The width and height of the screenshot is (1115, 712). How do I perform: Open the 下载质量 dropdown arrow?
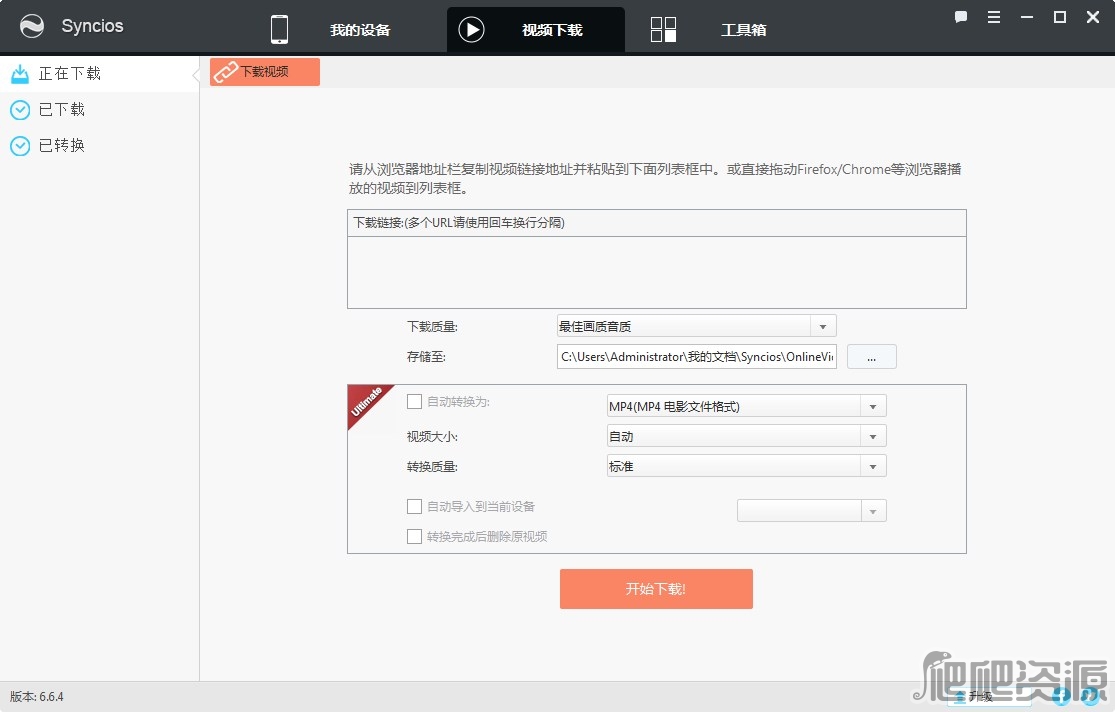click(823, 326)
